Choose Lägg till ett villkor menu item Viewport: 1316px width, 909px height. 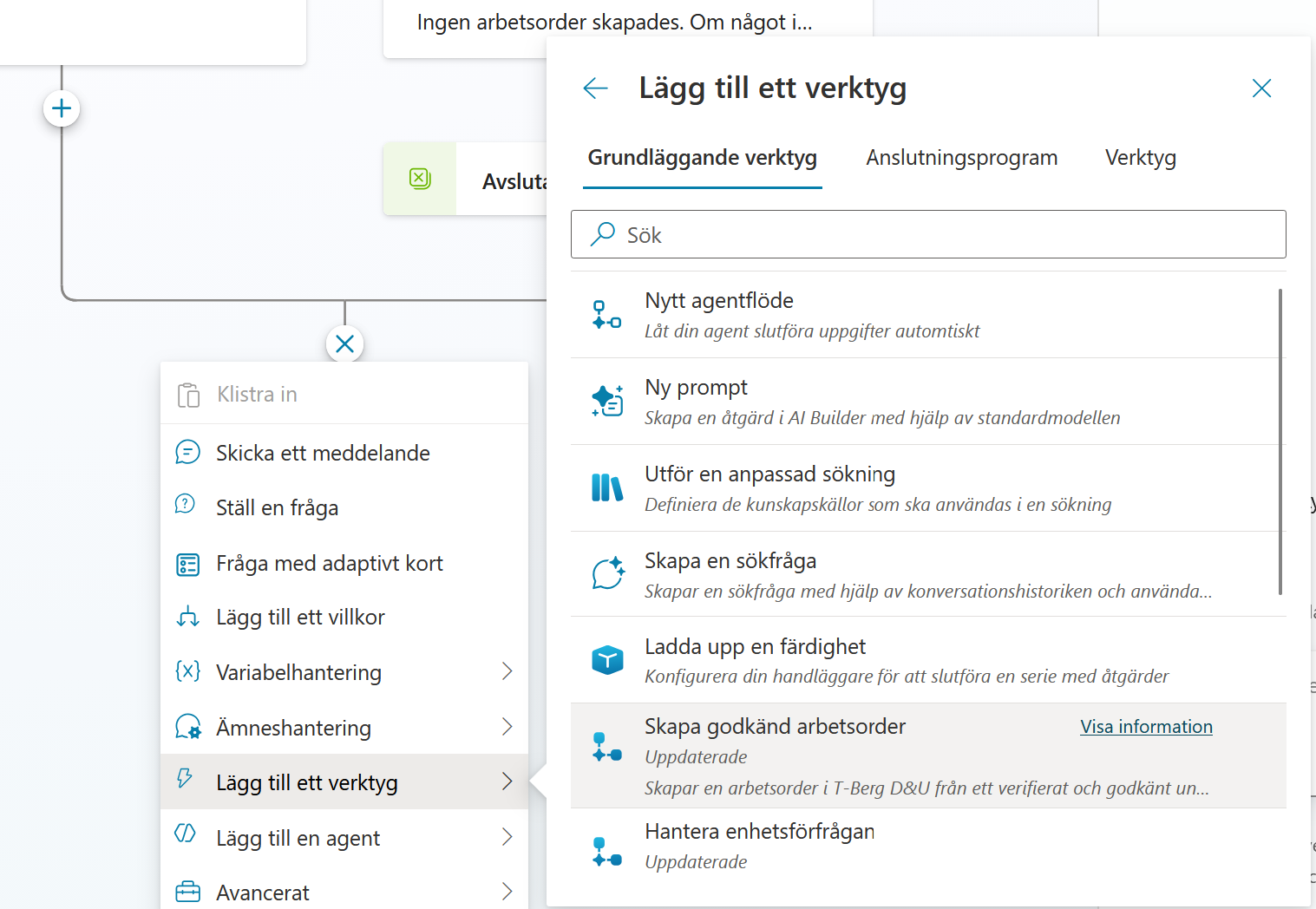344,617
